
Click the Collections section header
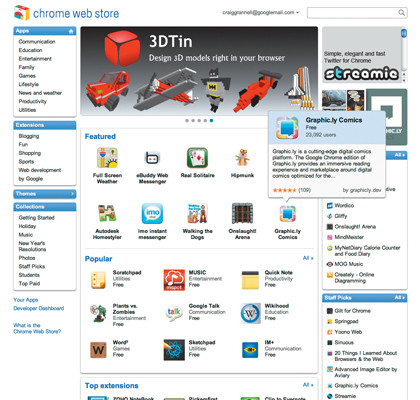45,207
